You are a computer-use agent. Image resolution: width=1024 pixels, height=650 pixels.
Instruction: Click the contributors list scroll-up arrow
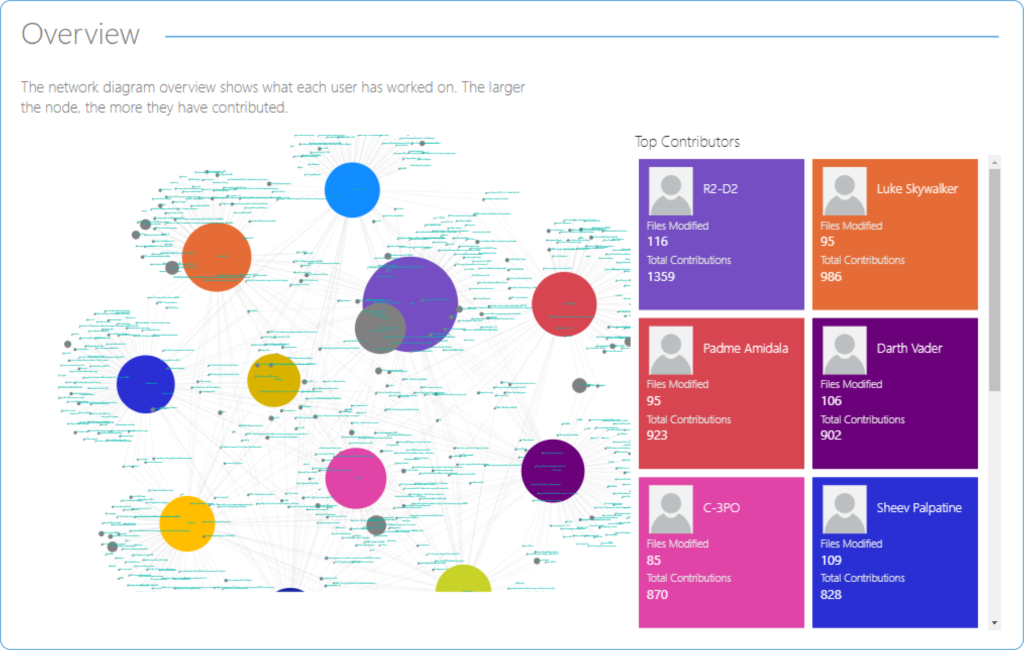pyautogui.click(x=995, y=162)
